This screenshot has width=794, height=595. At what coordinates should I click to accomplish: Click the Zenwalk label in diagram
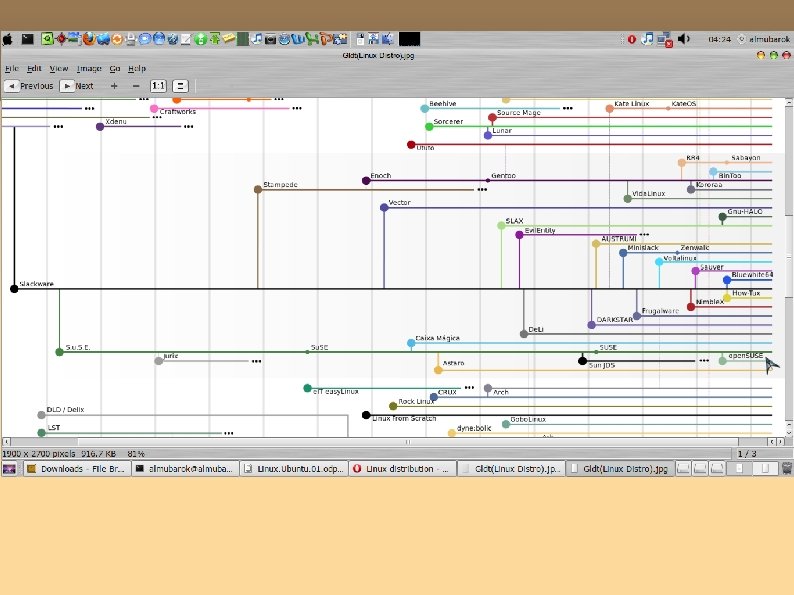695,248
